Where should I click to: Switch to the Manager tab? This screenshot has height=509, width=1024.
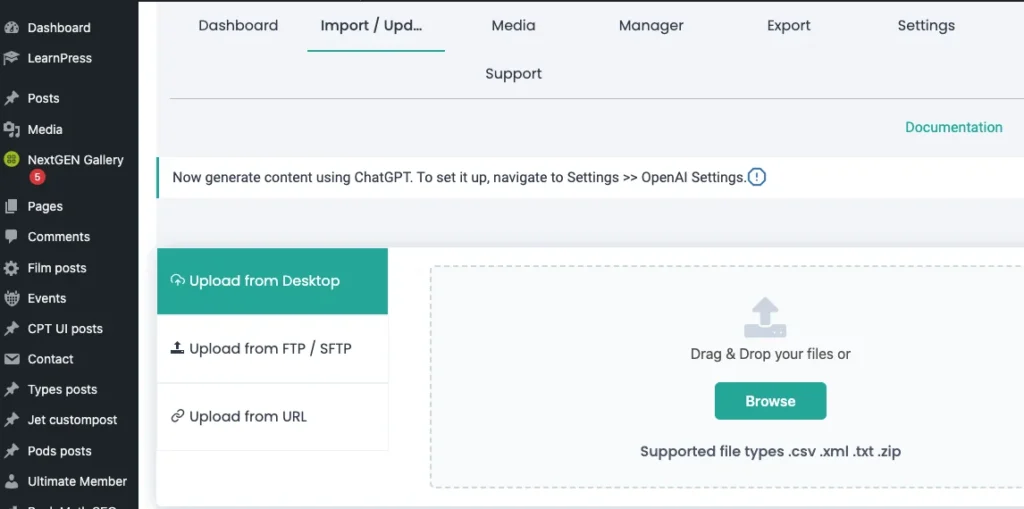pyautogui.click(x=651, y=25)
